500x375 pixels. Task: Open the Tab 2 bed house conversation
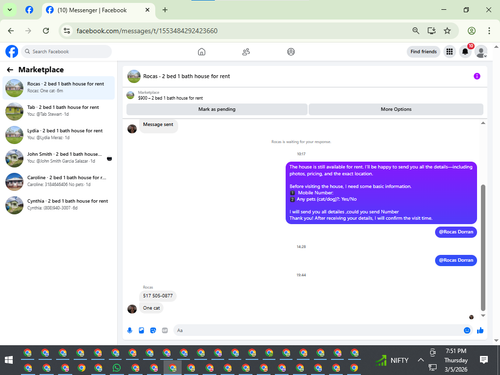pos(59,111)
